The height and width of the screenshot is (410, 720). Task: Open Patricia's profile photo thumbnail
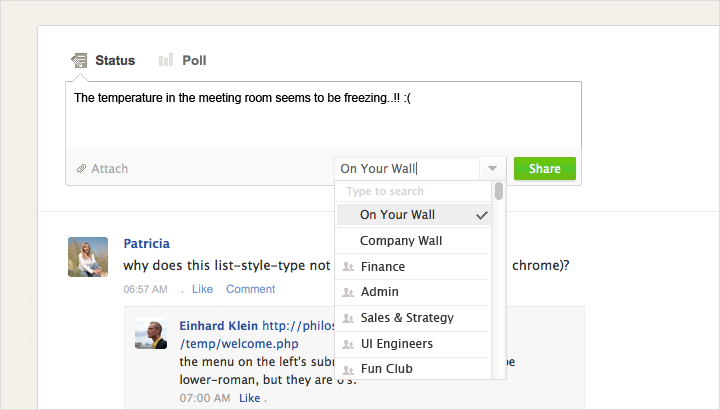[x=87, y=257]
